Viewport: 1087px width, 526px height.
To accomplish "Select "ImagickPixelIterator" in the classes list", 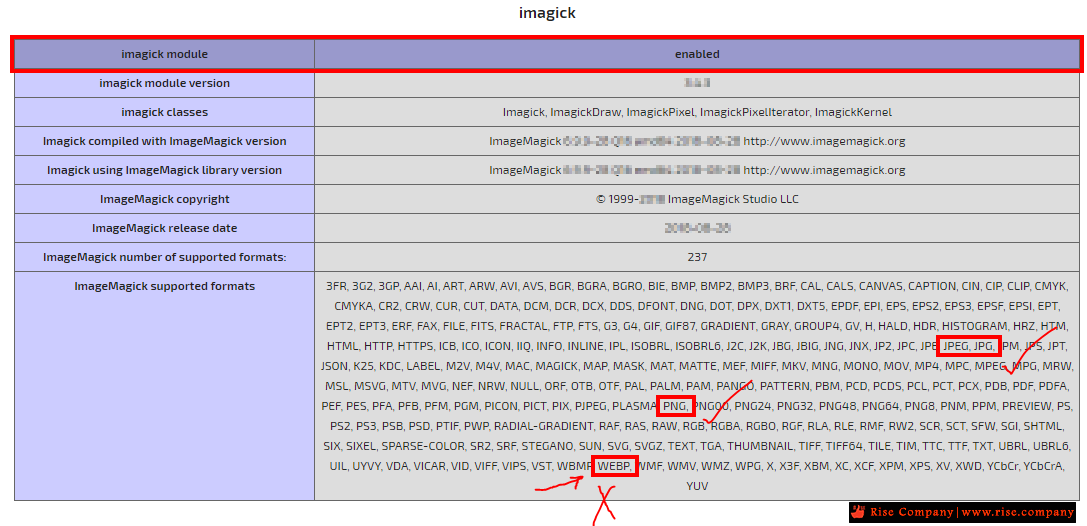I will click(x=755, y=112).
